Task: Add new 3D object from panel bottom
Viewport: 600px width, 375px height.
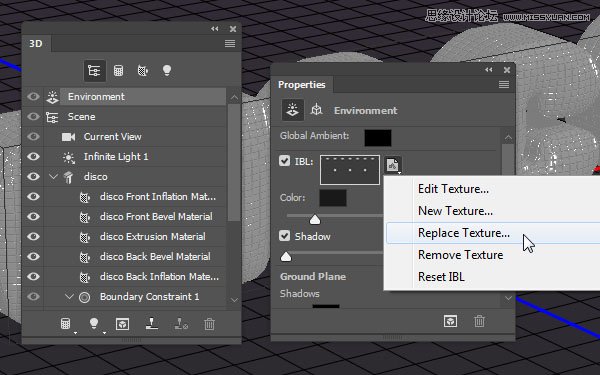Action: point(67,324)
